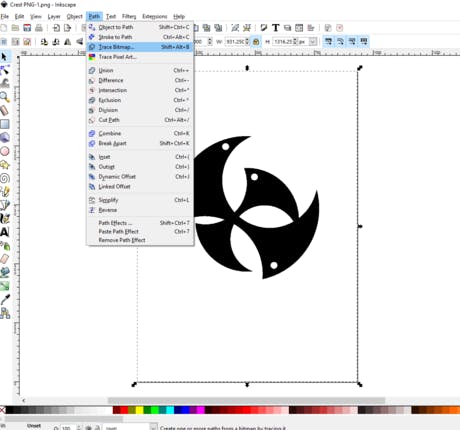Open Text and Font dialog icon
This screenshot has height=430, width=460.
point(276,28)
